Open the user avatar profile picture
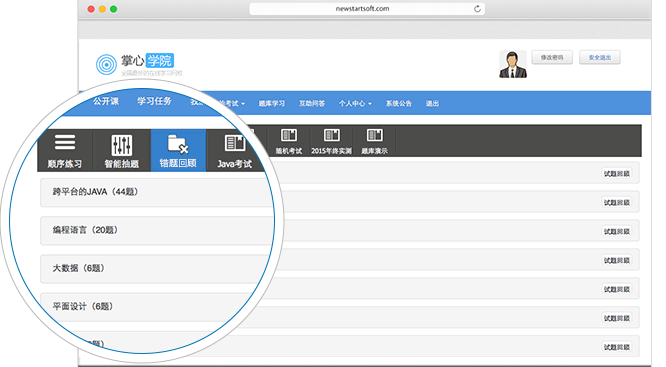This screenshot has height=367, width=666. click(x=513, y=64)
